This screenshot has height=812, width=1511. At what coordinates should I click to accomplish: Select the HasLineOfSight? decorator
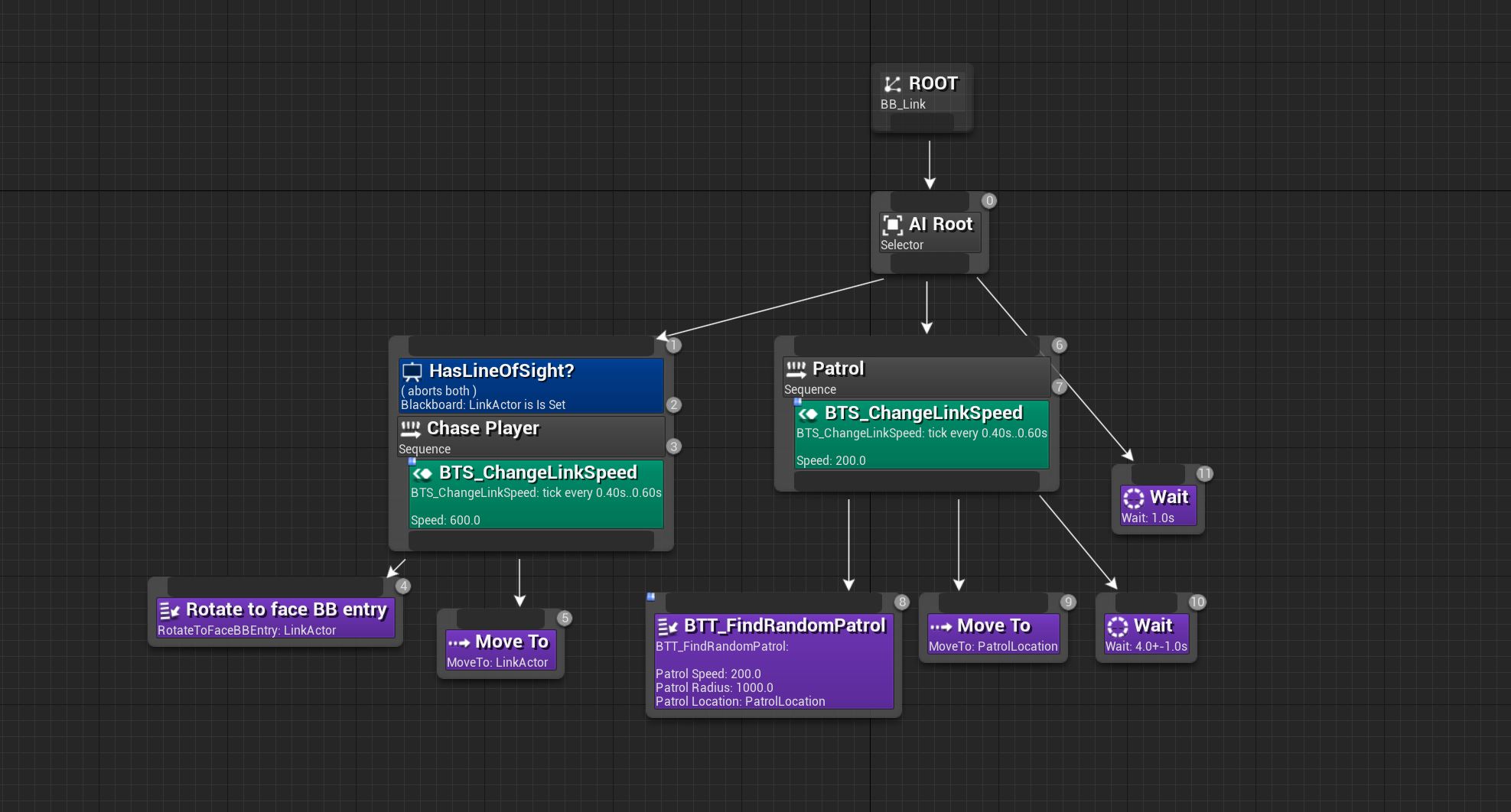[x=531, y=386]
